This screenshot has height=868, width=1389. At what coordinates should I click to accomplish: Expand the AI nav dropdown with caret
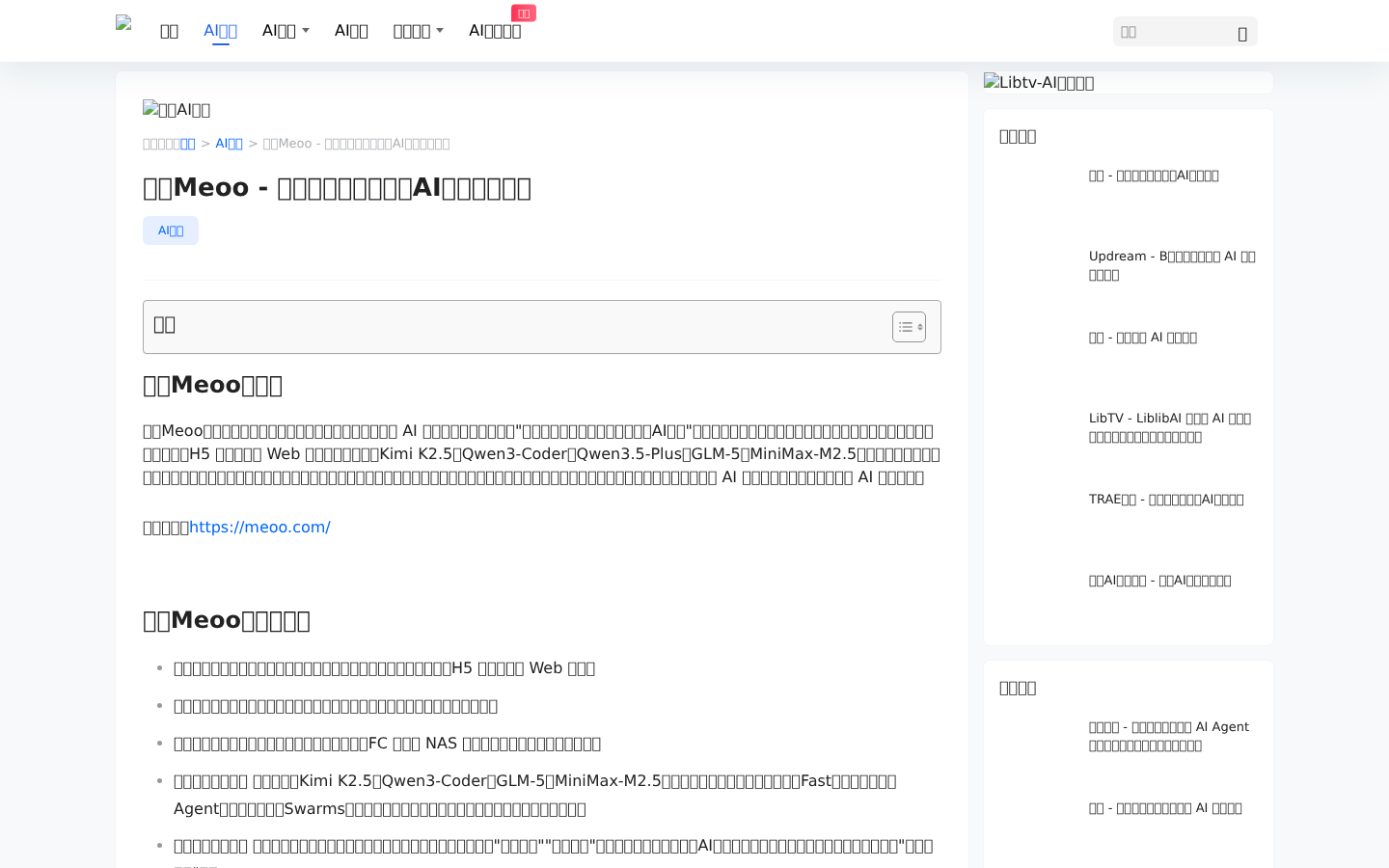pyautogui.click(x=286, y=31)
